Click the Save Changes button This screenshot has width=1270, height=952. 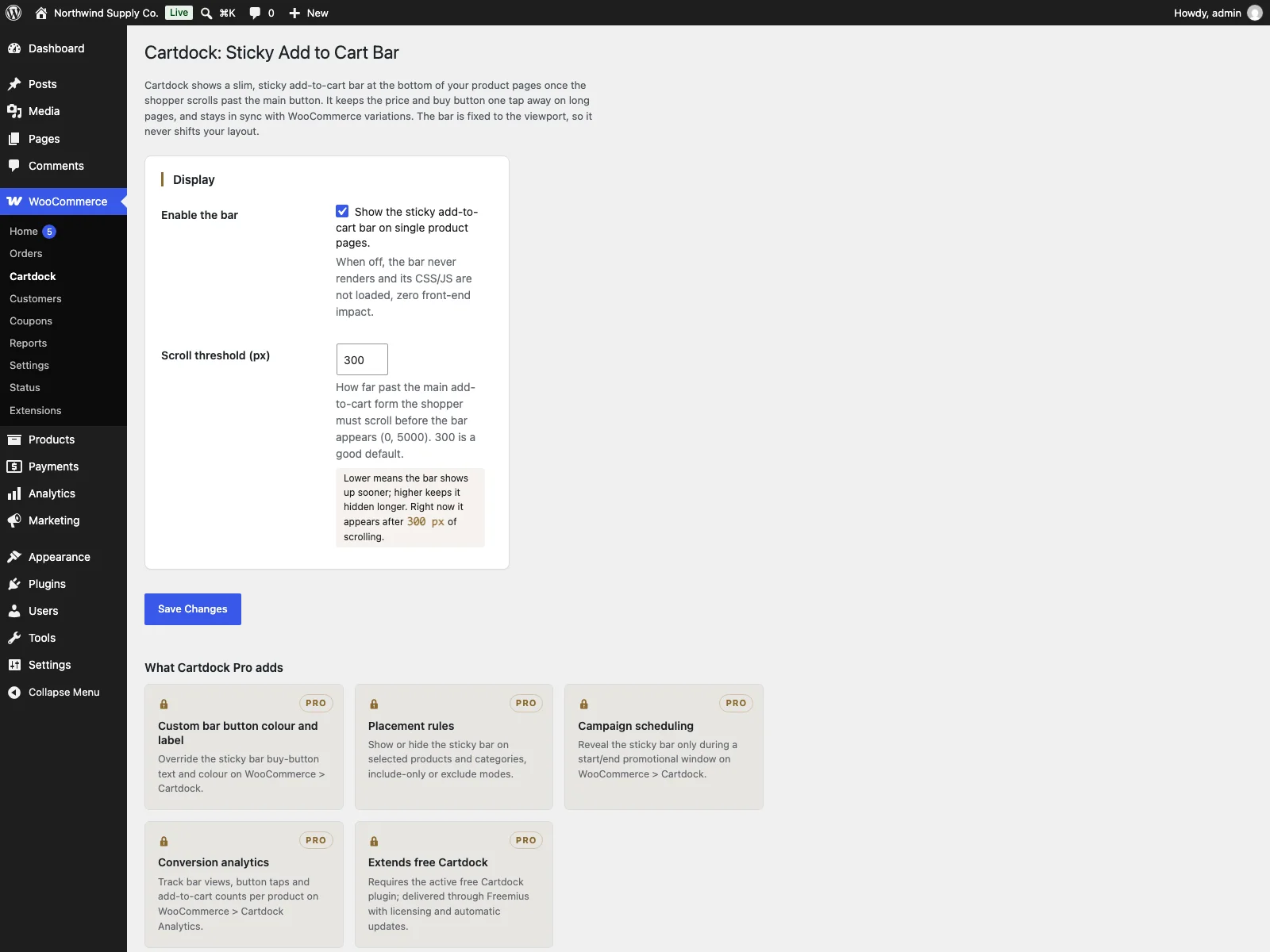(193, 609)
